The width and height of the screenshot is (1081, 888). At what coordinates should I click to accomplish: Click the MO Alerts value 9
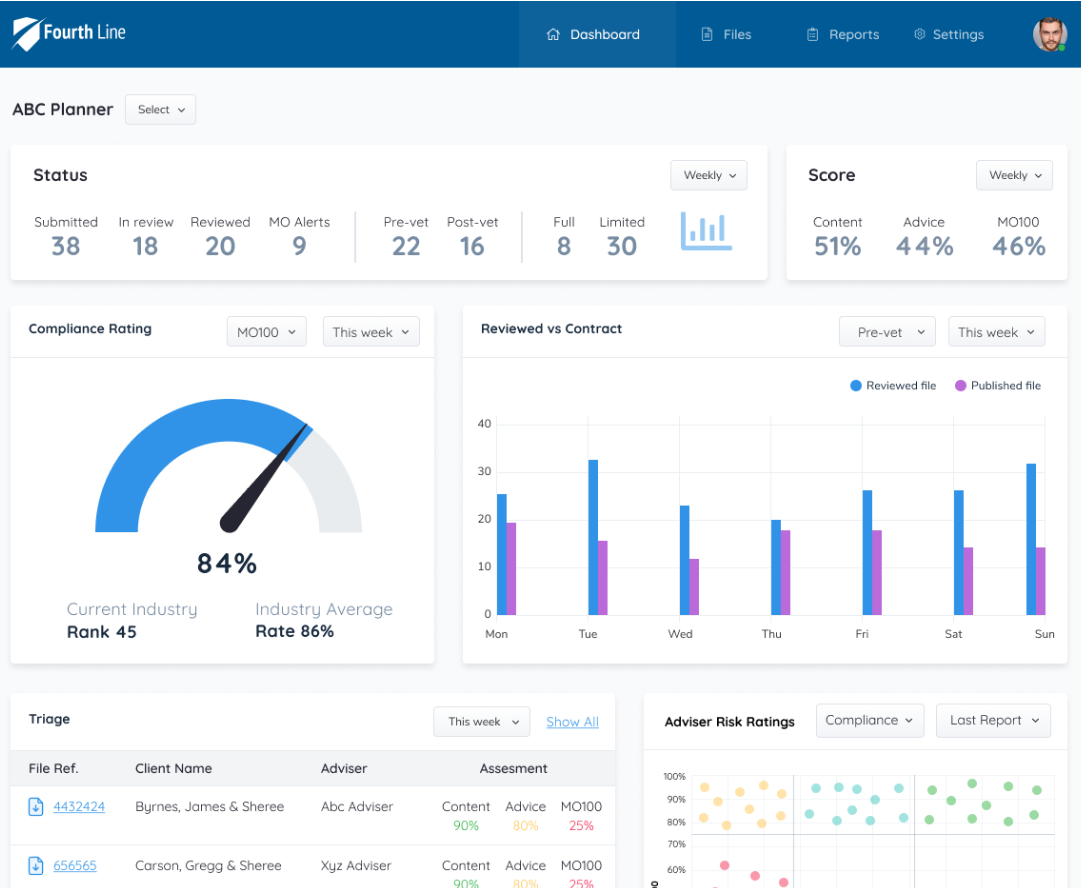pos(299,246)
